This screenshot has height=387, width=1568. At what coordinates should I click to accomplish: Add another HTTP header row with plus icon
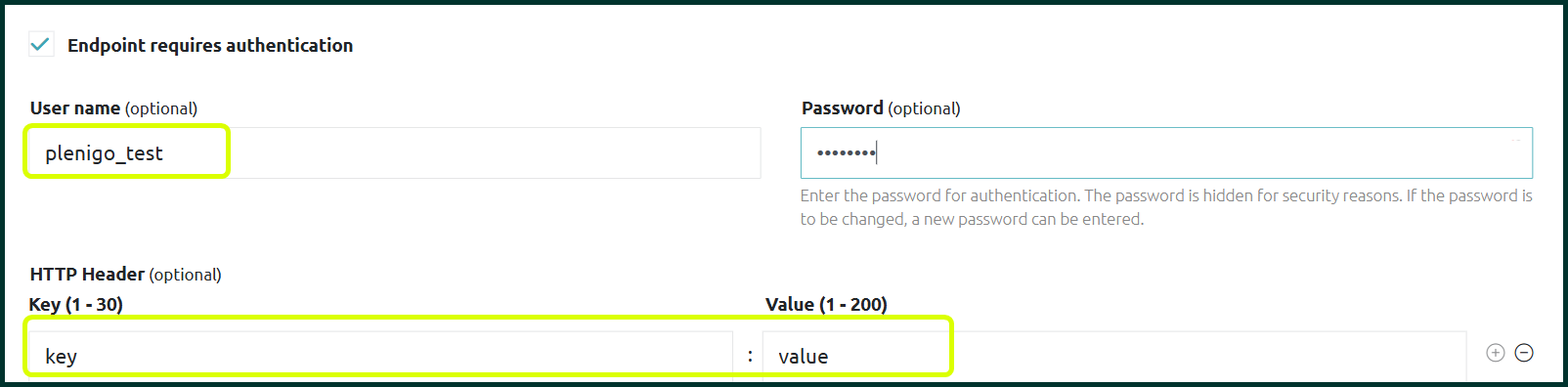[x=1495, y=353]
